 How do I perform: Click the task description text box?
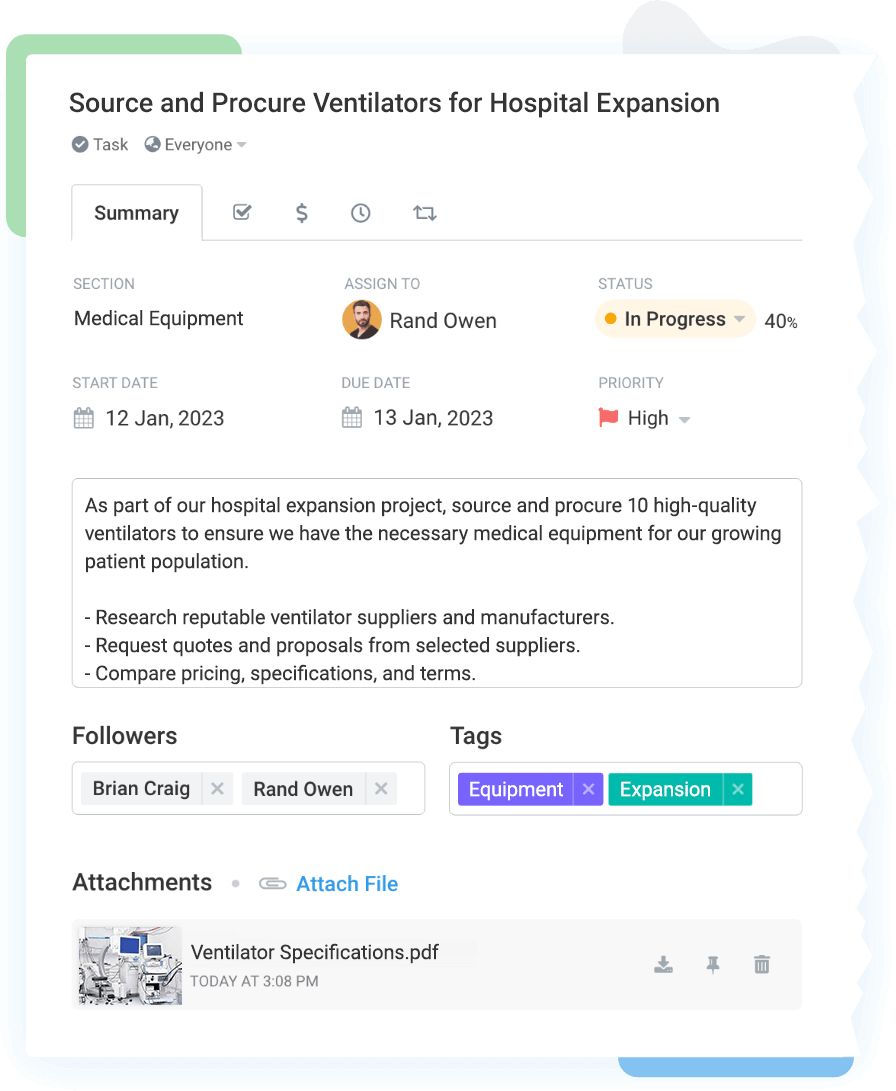[436, 582]
